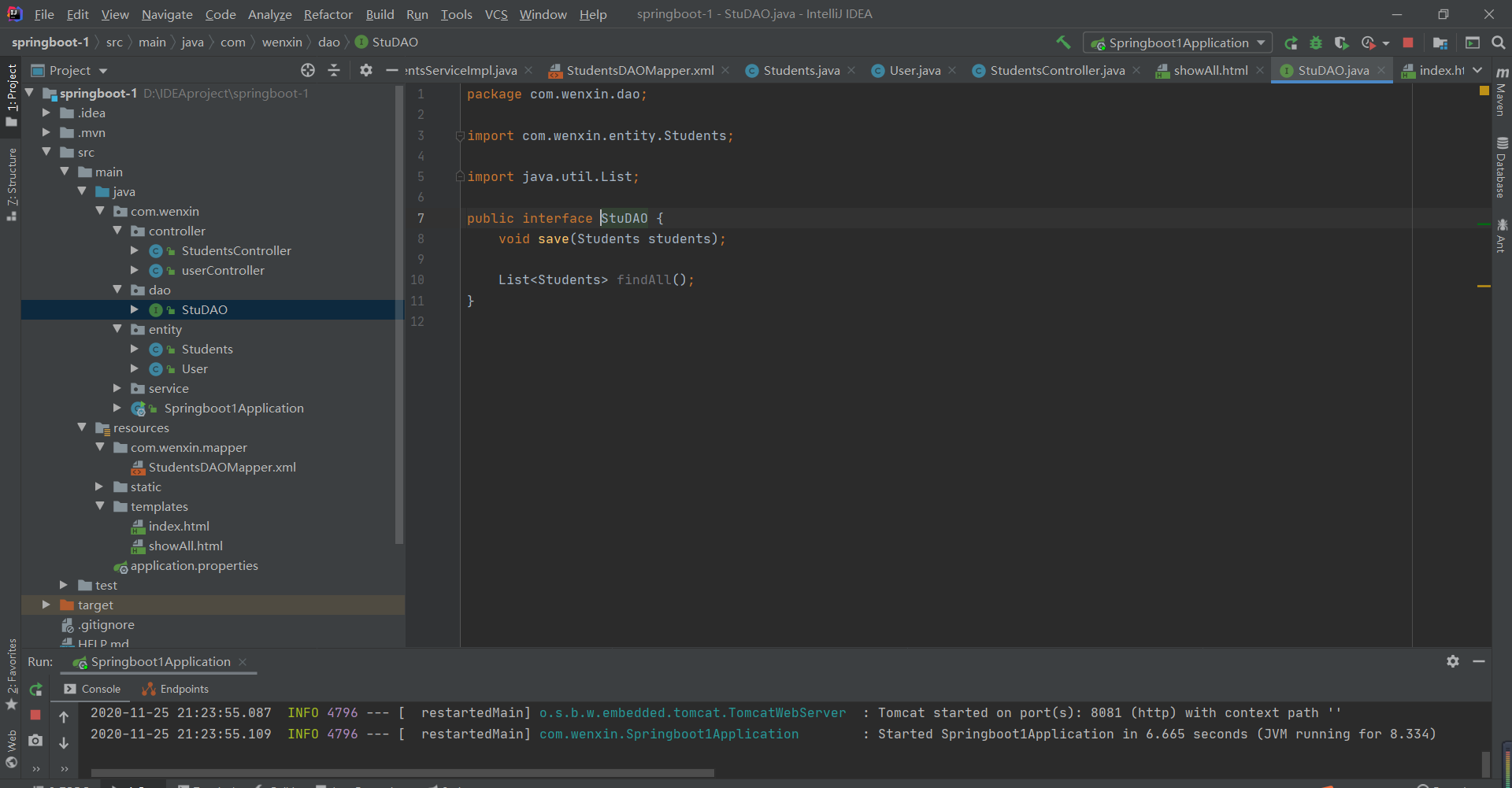Rerun application in Run panel
Screen dimensions: 1512x788
tap(35, 690)
